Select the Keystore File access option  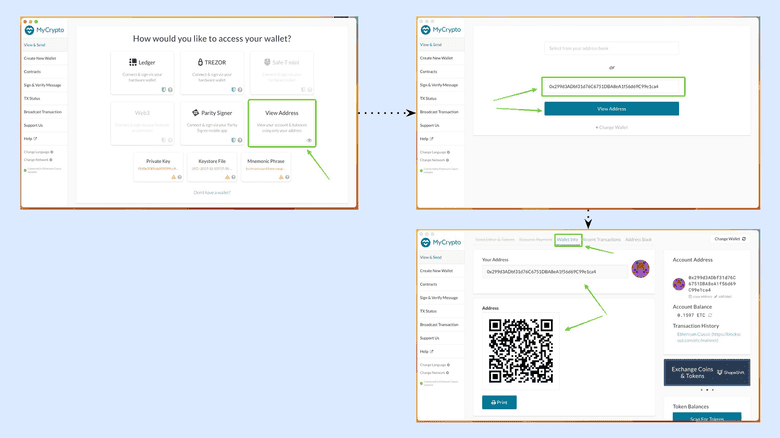click(x=211, y=164)
